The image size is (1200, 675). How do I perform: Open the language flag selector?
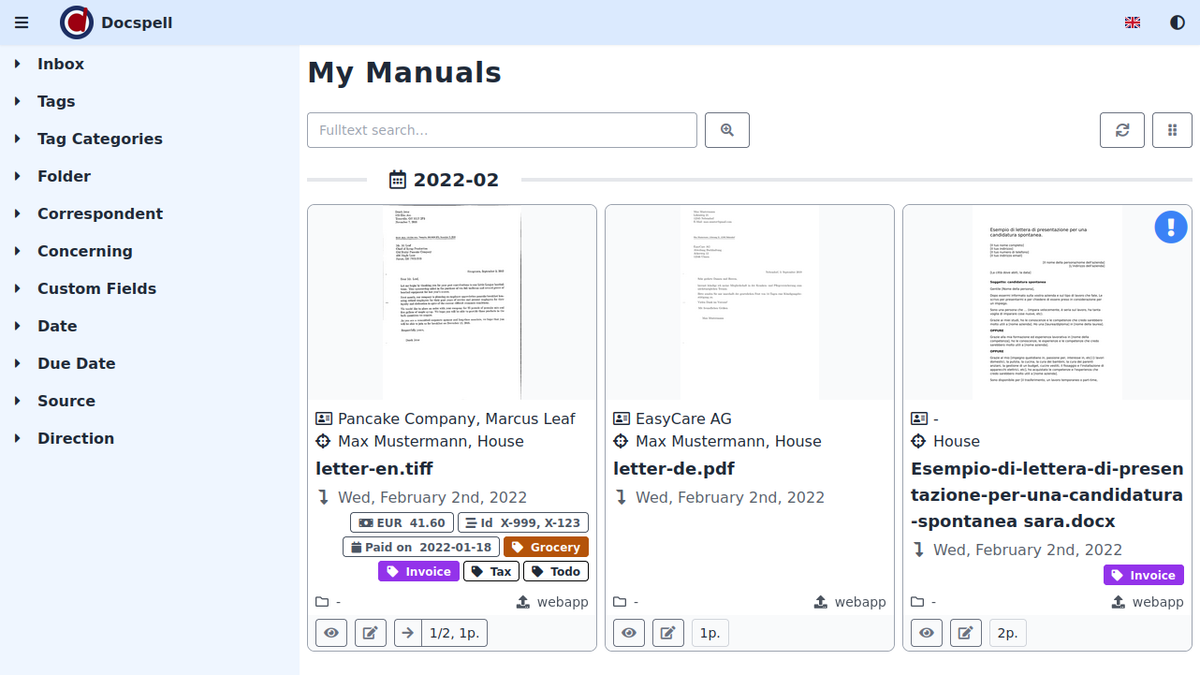point(1132,23)
